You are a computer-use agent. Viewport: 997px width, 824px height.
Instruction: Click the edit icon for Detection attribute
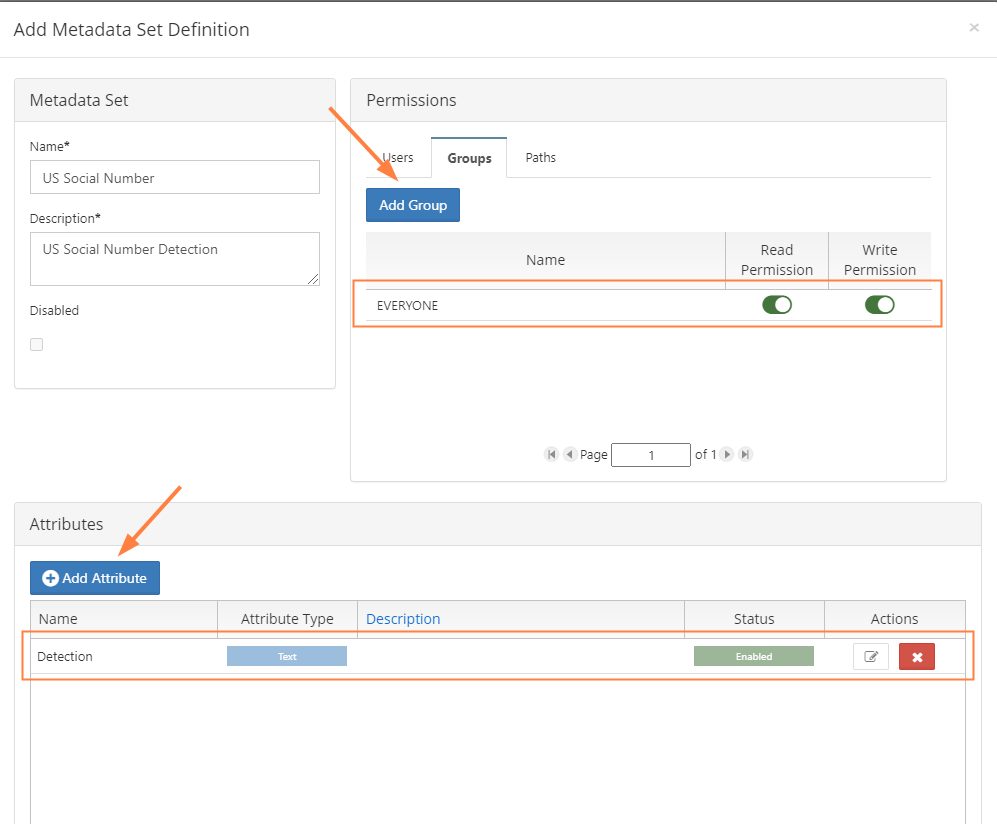tap(870, 657)
